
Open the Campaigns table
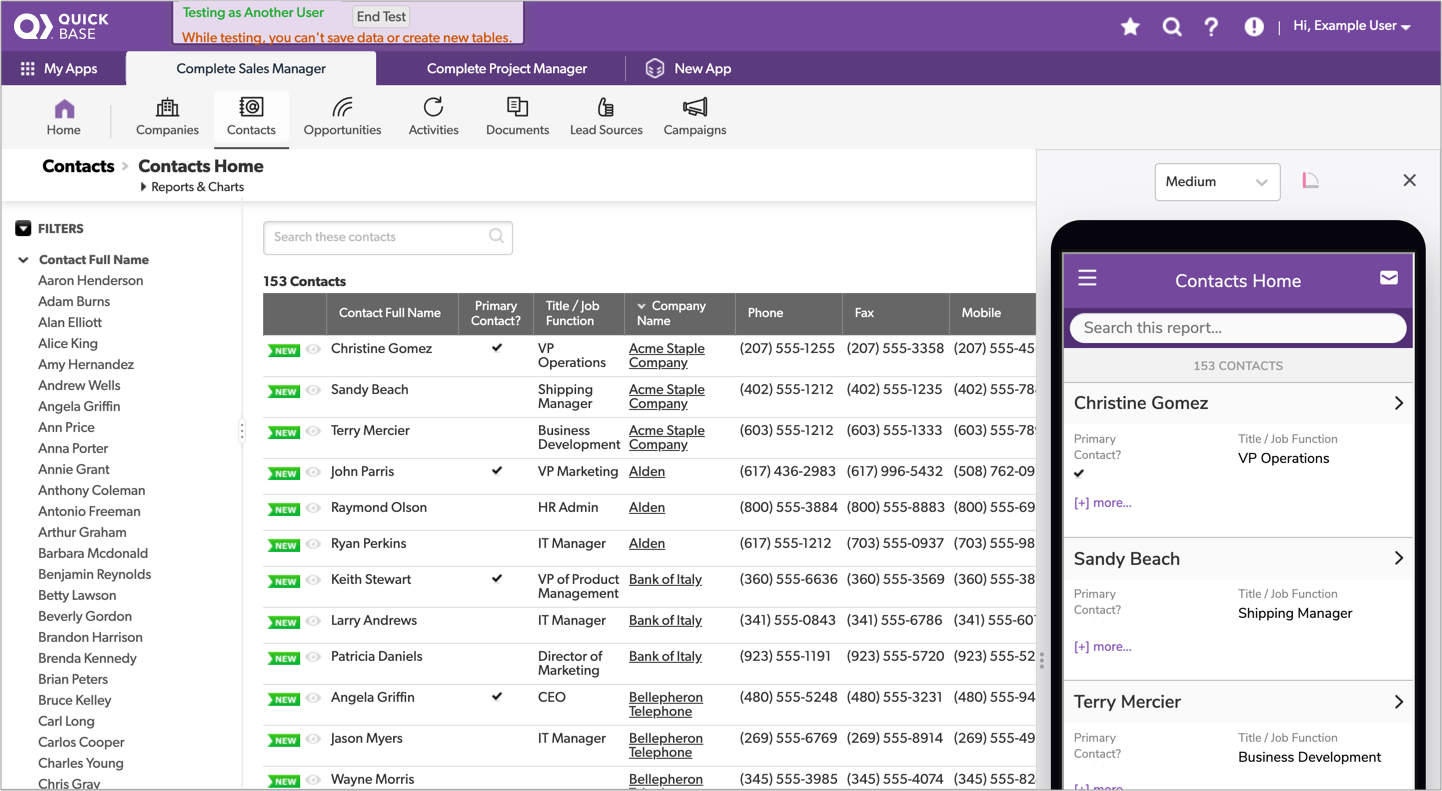point(695,118)
